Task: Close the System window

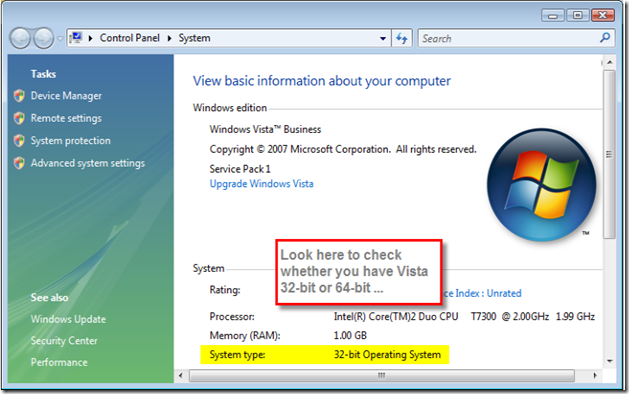Action: tap(603, 16)
